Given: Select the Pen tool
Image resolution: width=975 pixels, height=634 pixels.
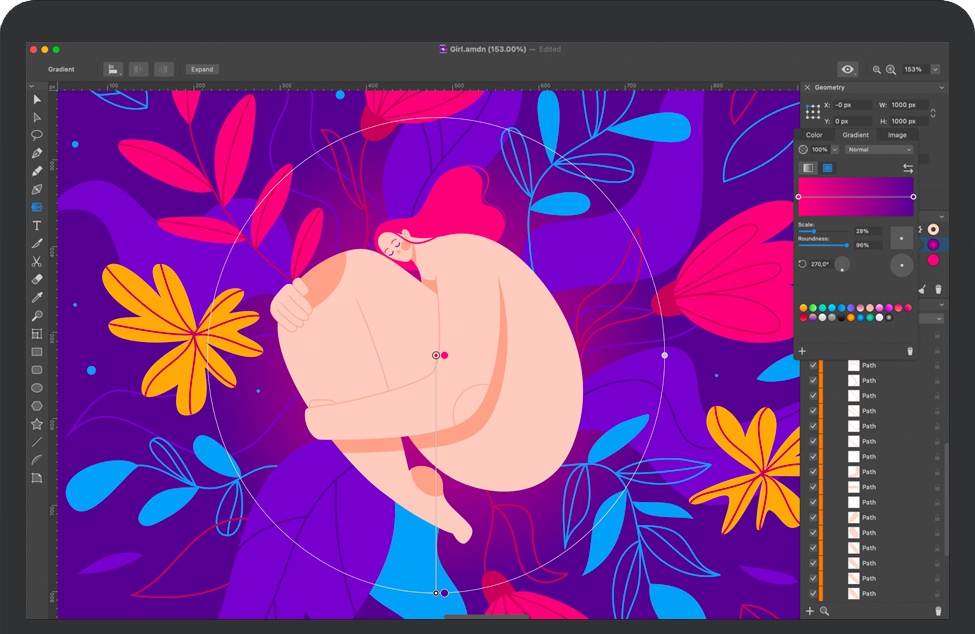Looking at the screenshot, I should (37, 153).
